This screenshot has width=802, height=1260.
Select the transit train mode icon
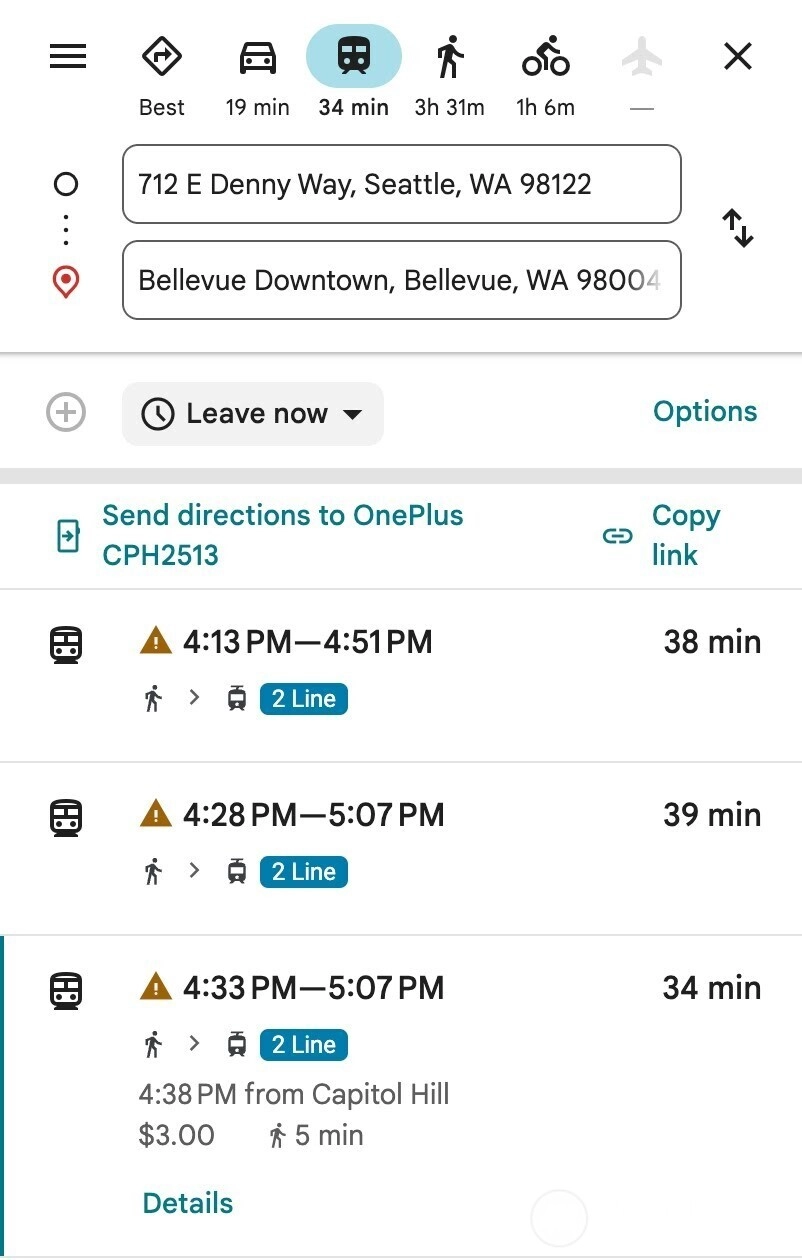(354, 57)
